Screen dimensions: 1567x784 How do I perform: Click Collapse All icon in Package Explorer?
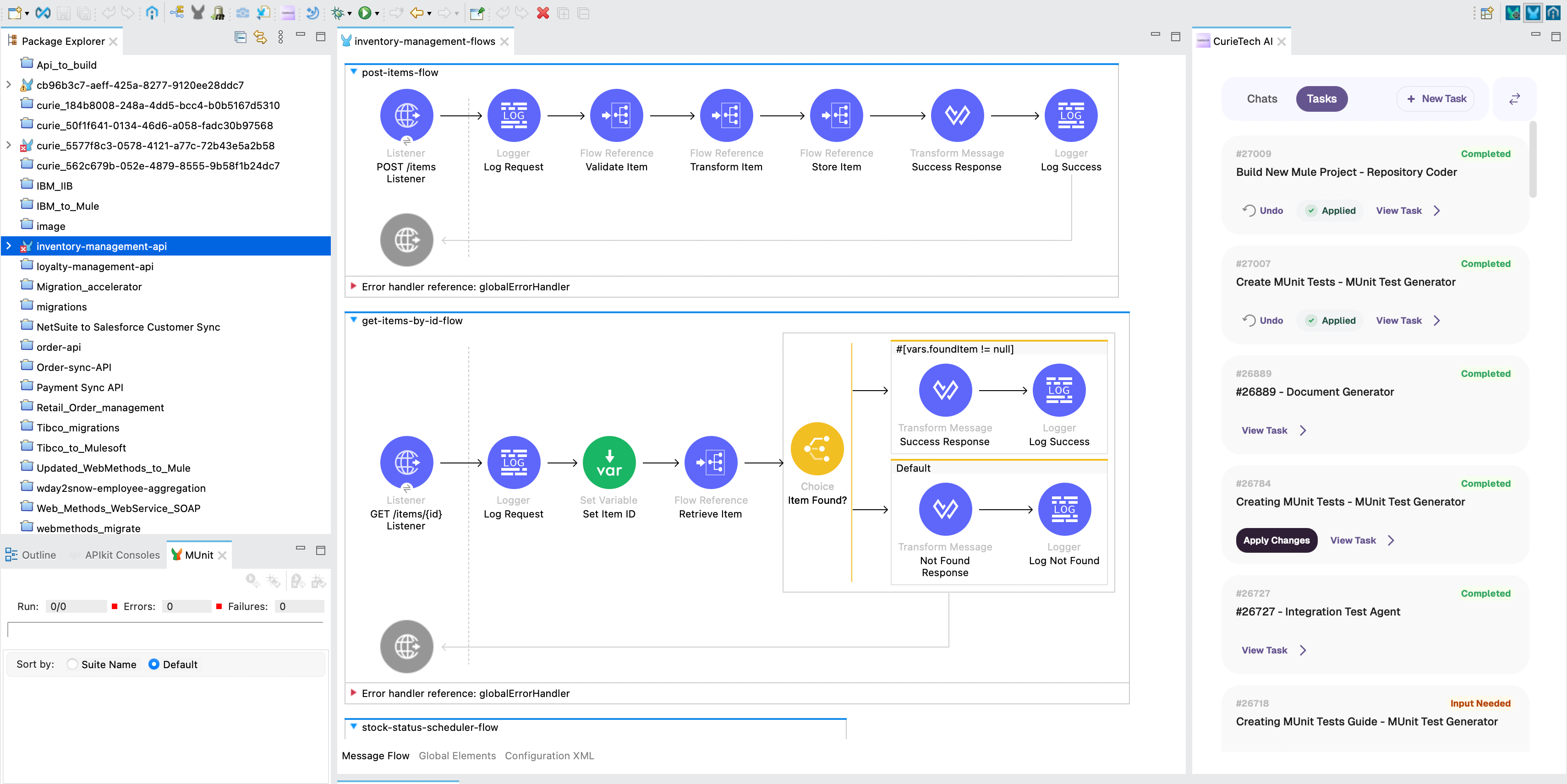click(240, 38)
